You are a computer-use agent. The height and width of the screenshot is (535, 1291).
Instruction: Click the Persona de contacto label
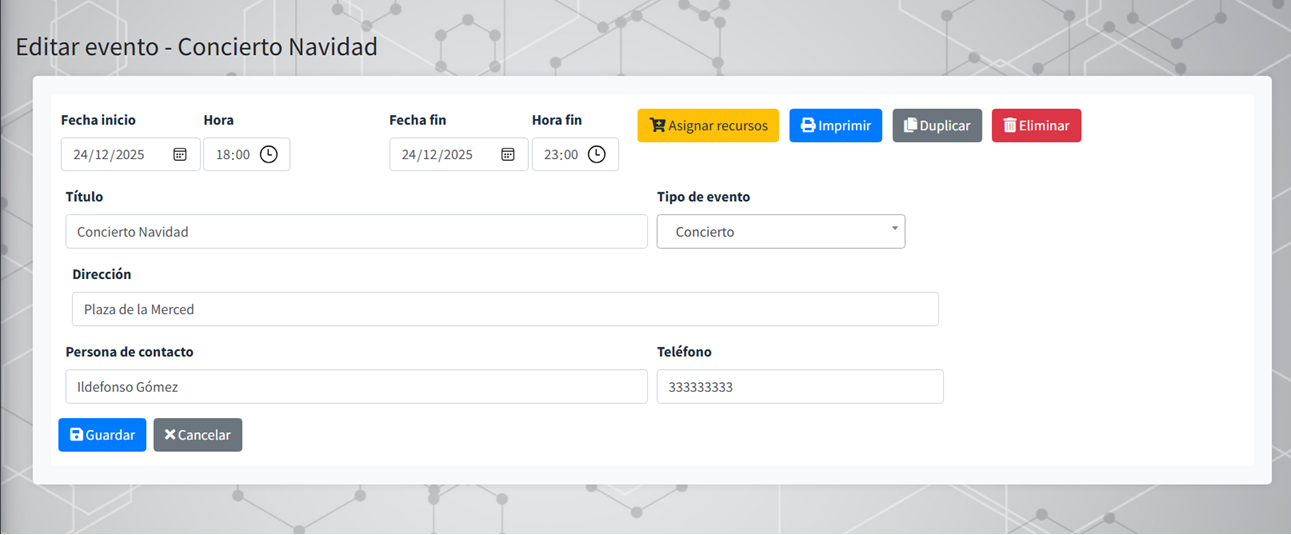coord(130,352)
